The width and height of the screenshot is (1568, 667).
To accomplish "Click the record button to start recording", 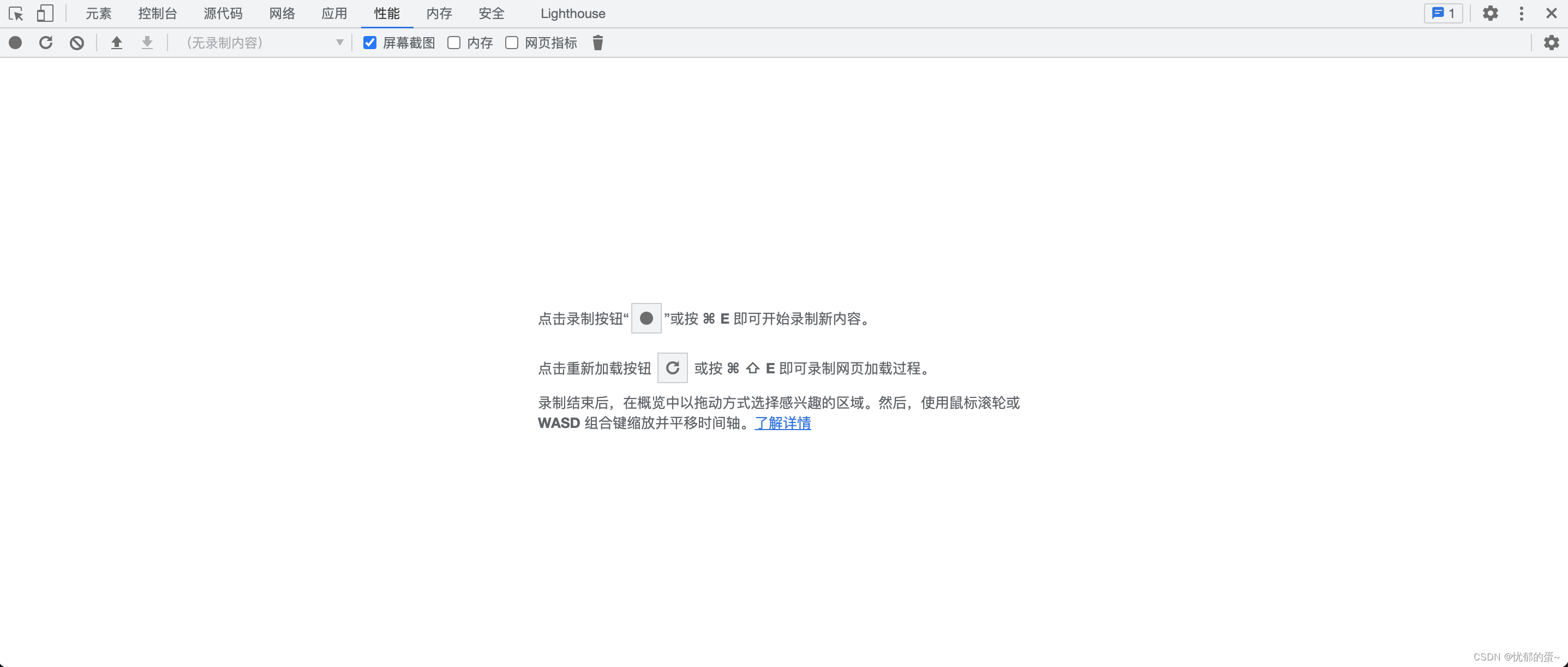I will tap(16, 42).
